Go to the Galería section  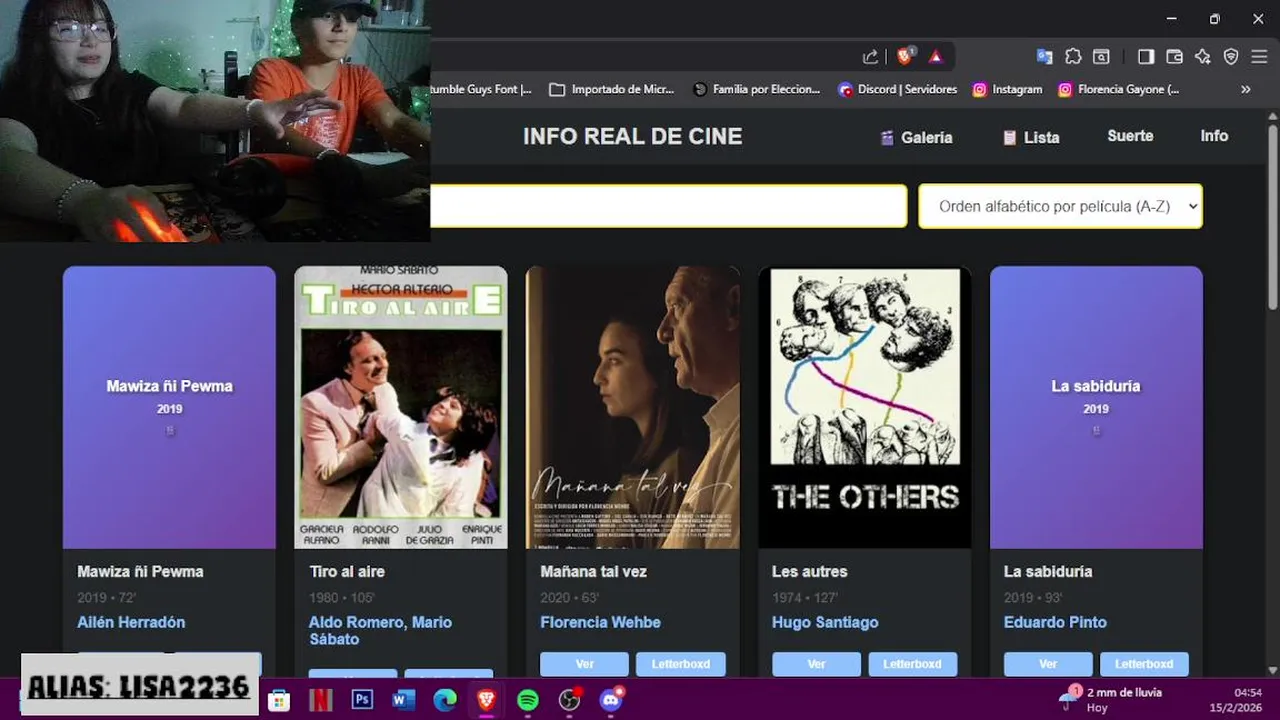pyautogui.click(x=916, y=138)
